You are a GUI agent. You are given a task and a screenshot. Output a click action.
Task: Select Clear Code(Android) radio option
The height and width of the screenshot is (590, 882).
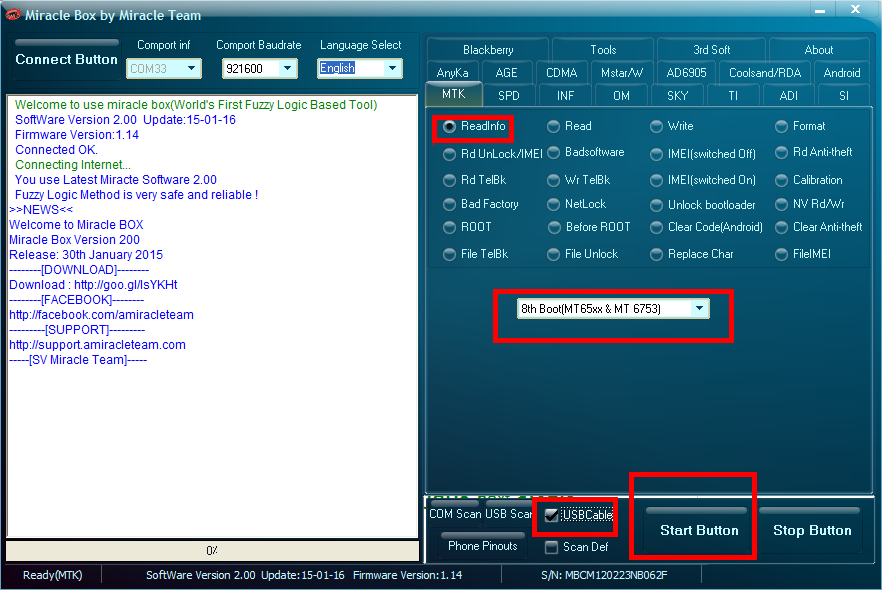(706, 227)
